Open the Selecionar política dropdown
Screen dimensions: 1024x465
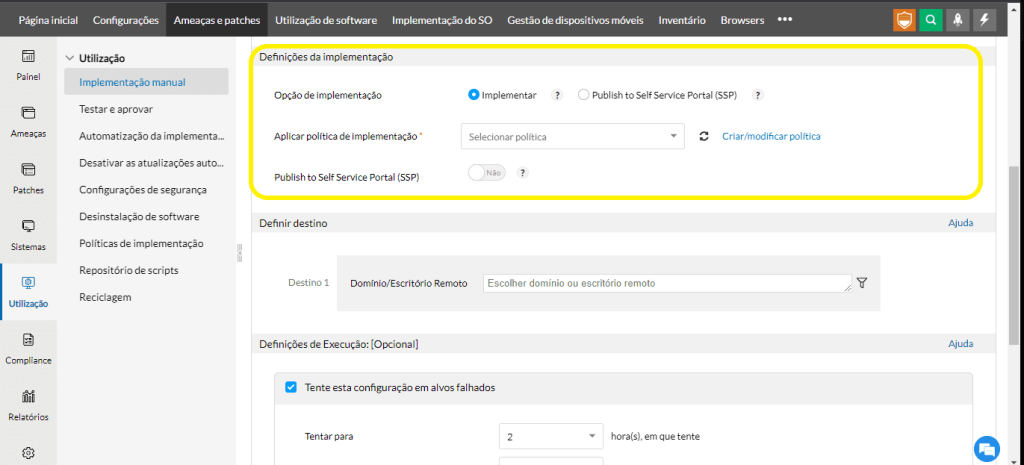tap(572, 136)
